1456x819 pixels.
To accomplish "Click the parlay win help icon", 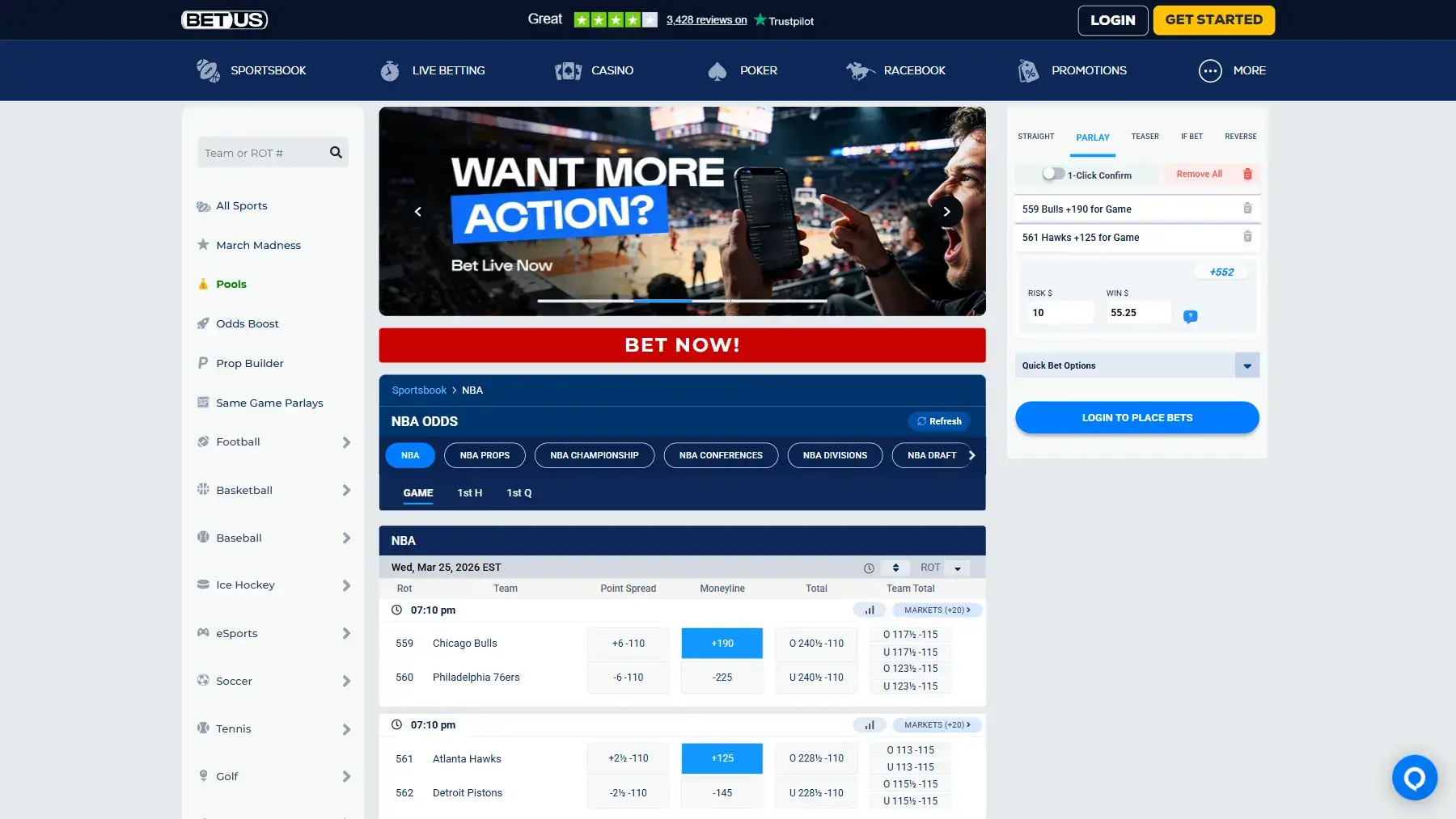I will (x=1190, y=316).
